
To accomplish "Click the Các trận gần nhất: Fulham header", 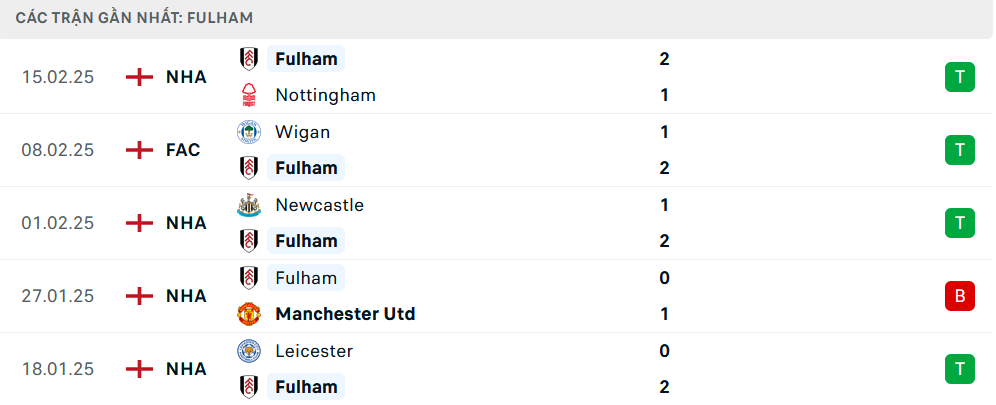I will [x=135, y=18].
